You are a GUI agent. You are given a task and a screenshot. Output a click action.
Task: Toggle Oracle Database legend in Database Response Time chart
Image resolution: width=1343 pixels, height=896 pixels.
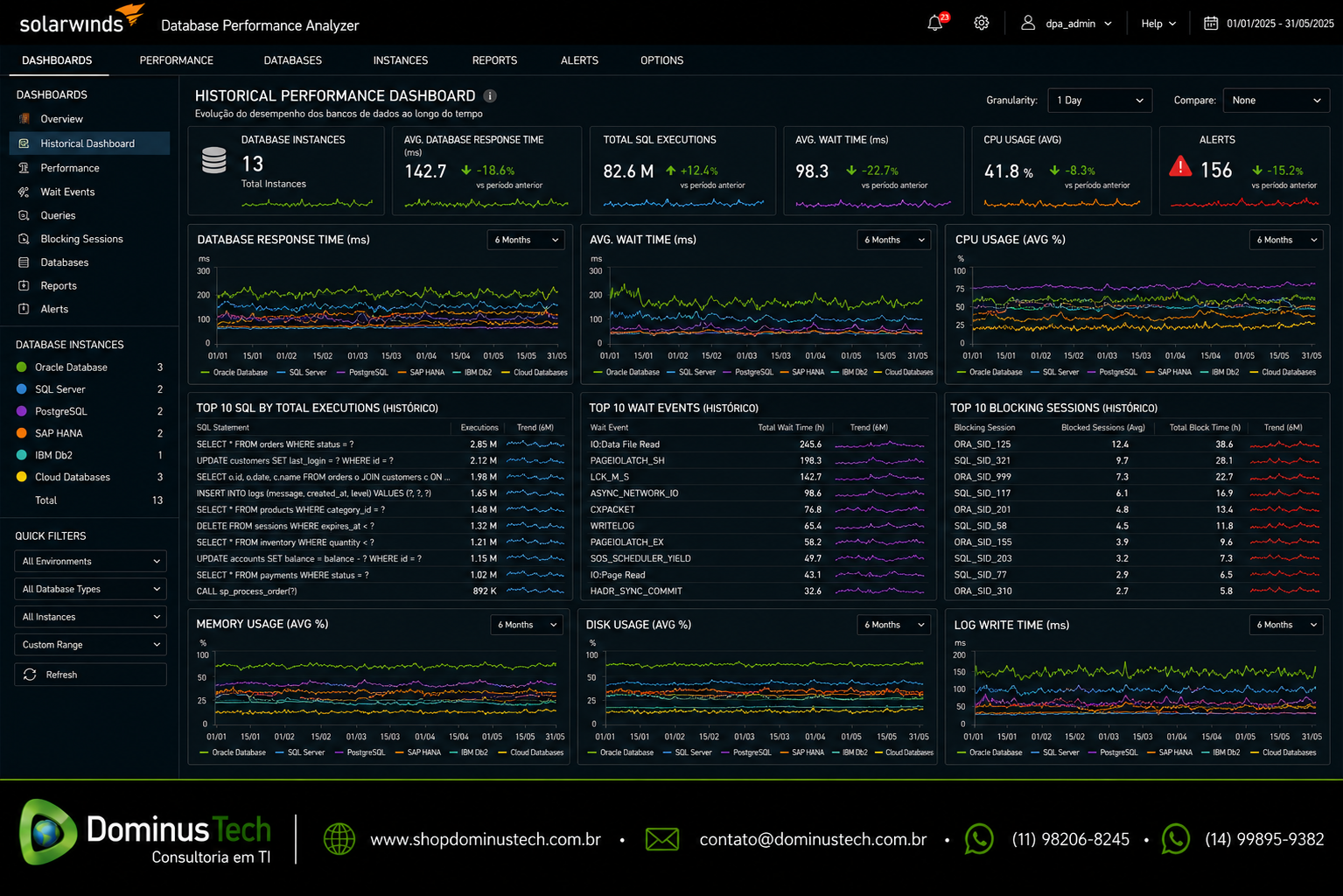point(234,373)
